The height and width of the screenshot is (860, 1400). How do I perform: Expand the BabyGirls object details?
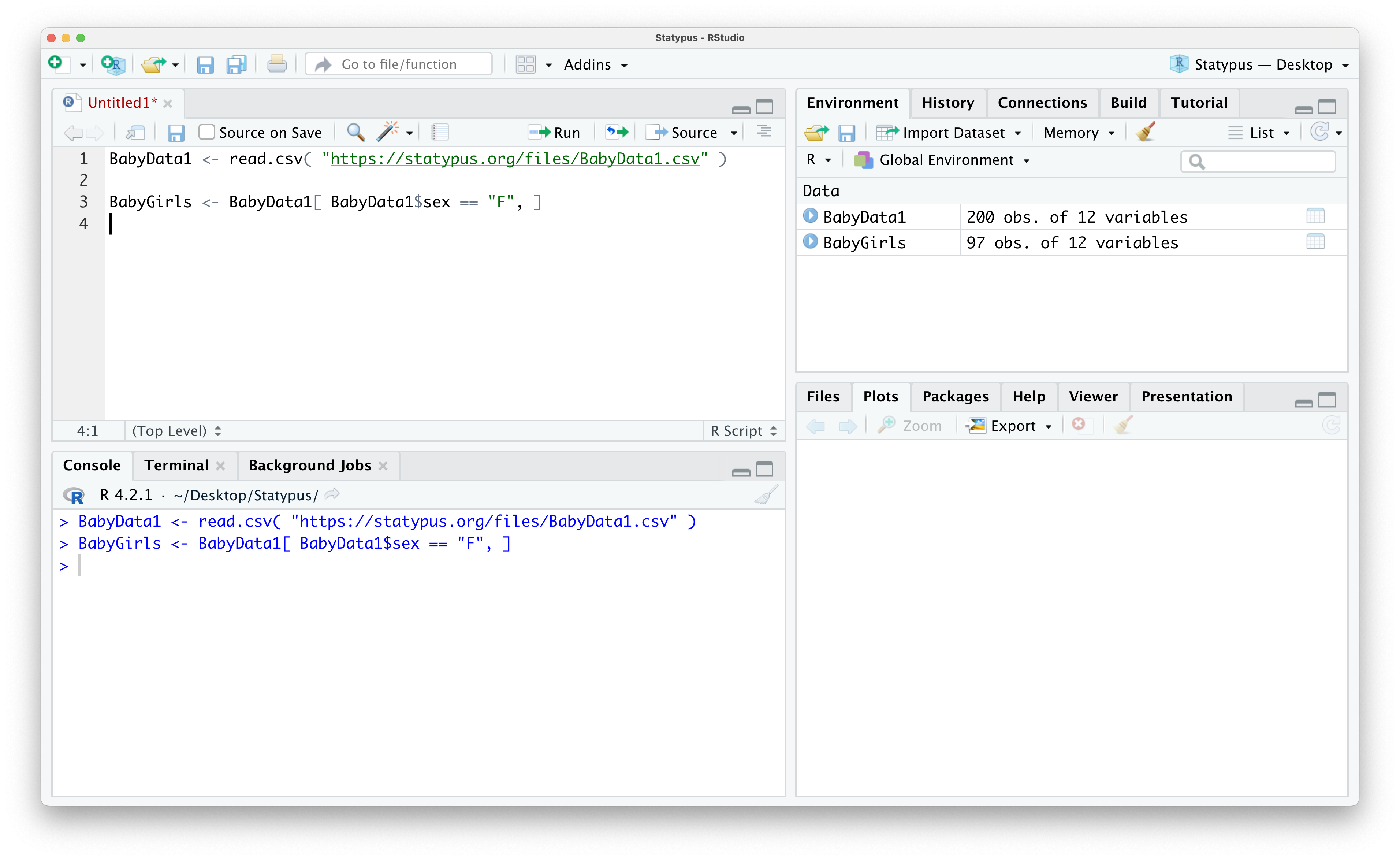(x=810, y=242)
